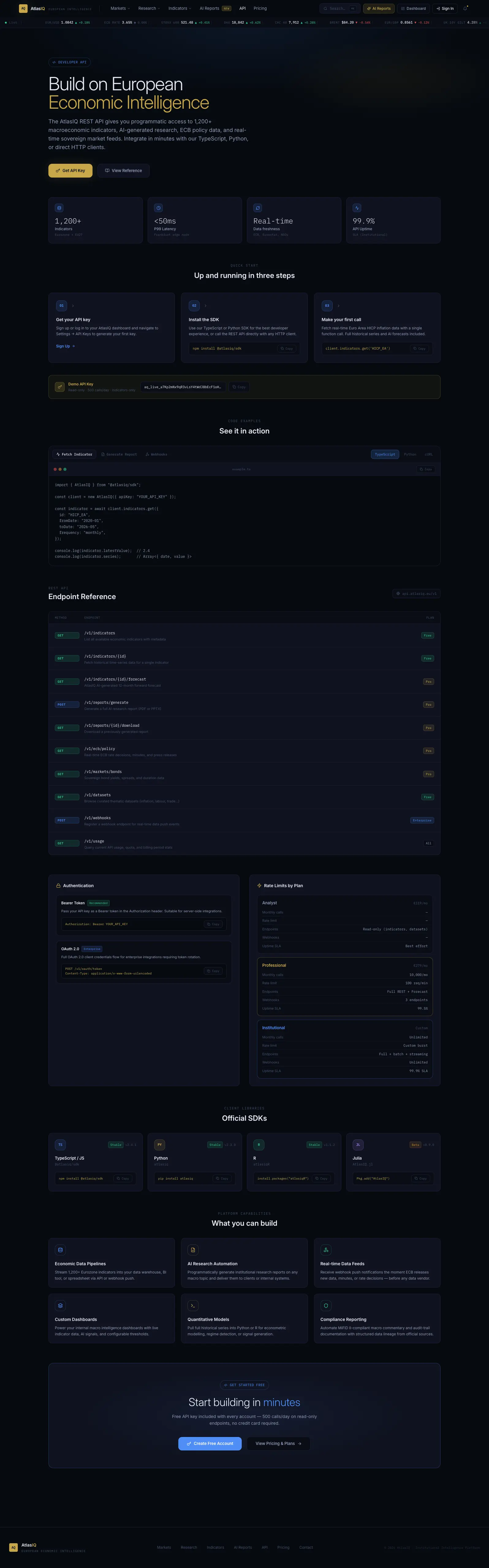Viewport: 489px width, 1568px height.
Task: Copy the Julia Pkg.add command
Action: 421,1178
